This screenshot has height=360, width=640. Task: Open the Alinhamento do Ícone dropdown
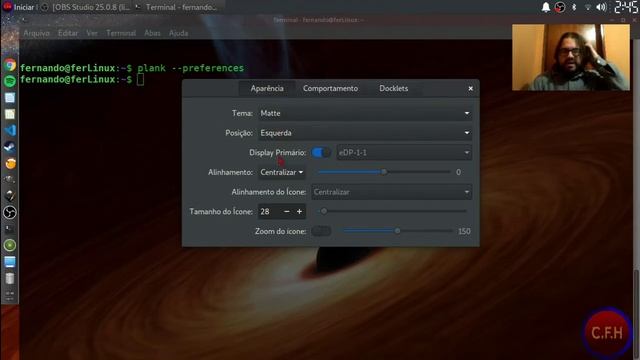point(391,192)
